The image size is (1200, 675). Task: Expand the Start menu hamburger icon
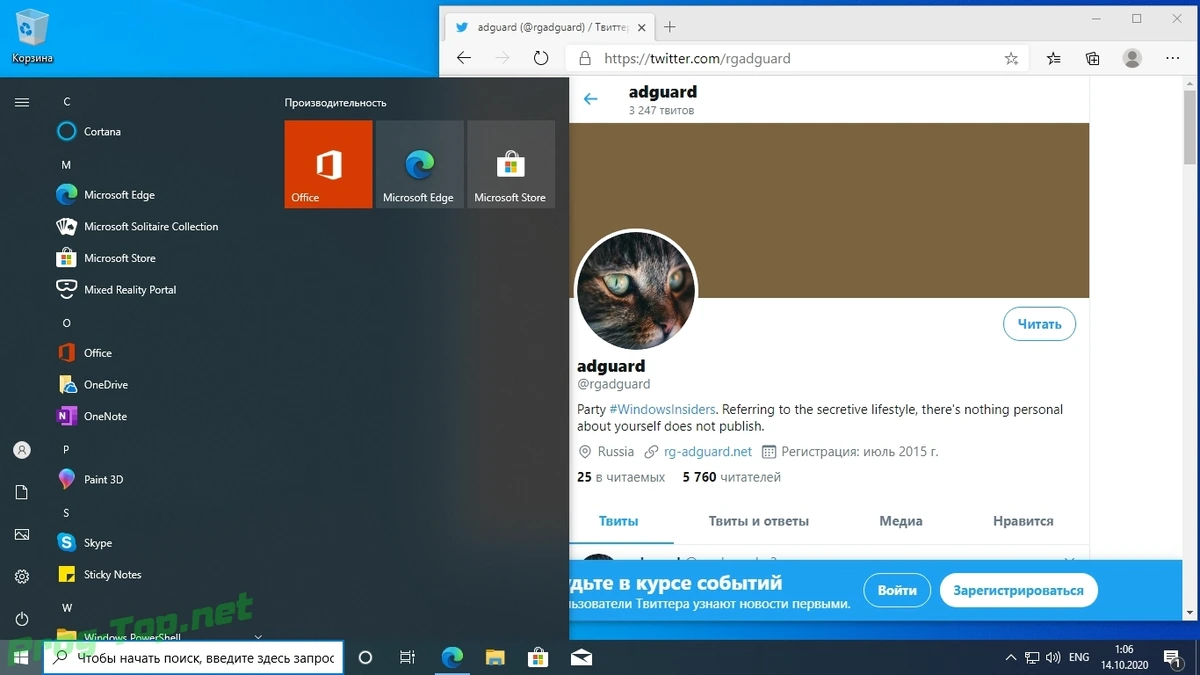[x=22, y=102]
